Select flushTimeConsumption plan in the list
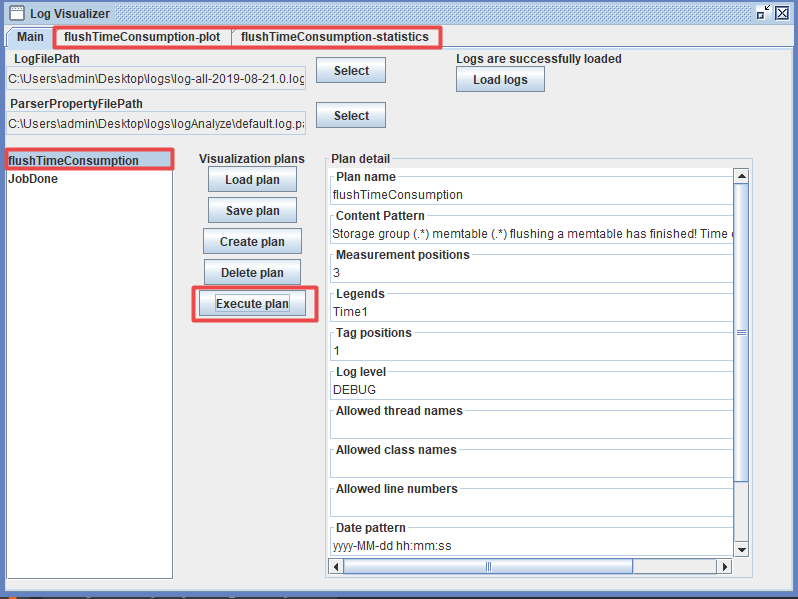This screenshot has height=599, width=798. point(88,161)
